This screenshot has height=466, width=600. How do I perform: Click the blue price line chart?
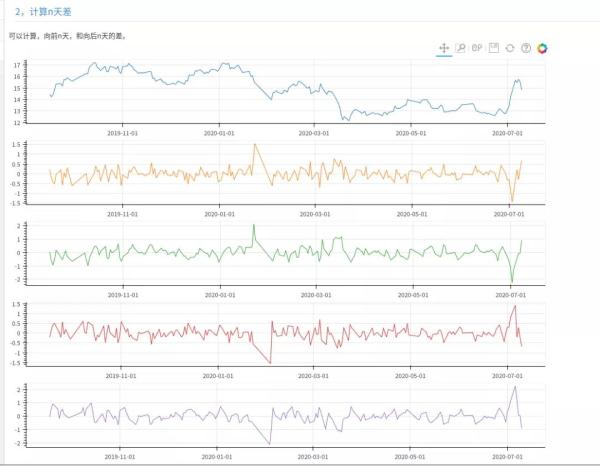[285, 92]
